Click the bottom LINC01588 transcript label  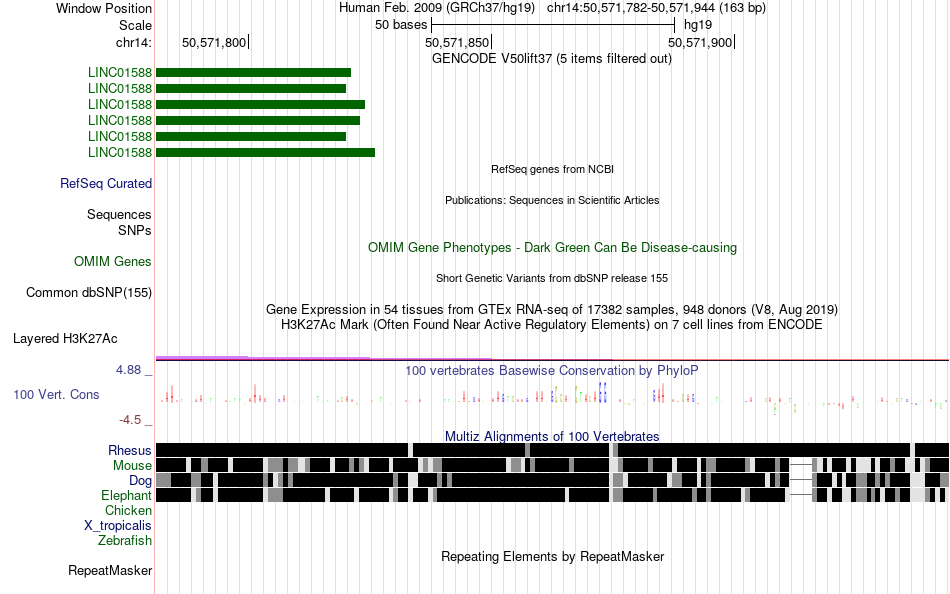[119, 153]
